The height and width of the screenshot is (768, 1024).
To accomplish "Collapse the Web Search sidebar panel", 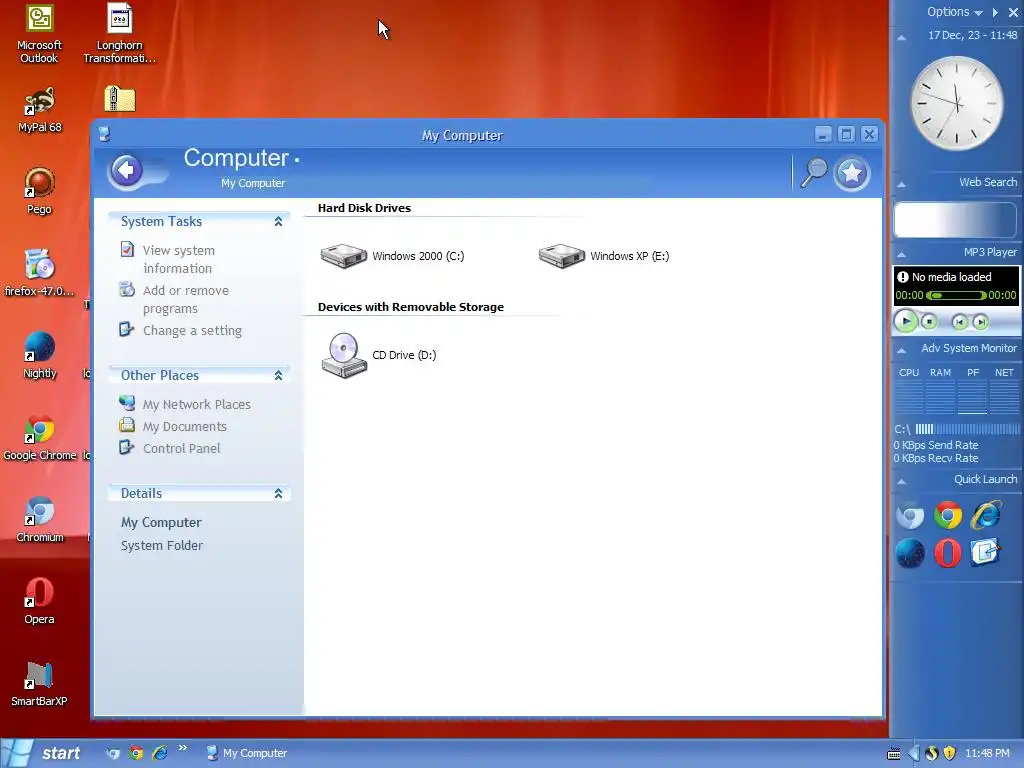I will (x=902, y=184).
